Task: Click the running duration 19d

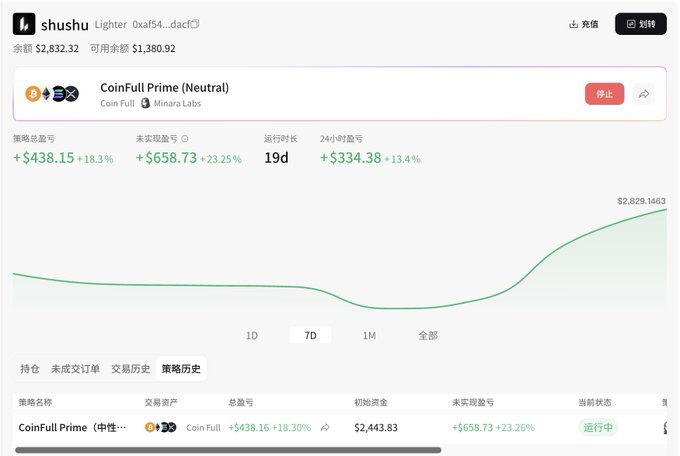Action: (x=276, y=158)
